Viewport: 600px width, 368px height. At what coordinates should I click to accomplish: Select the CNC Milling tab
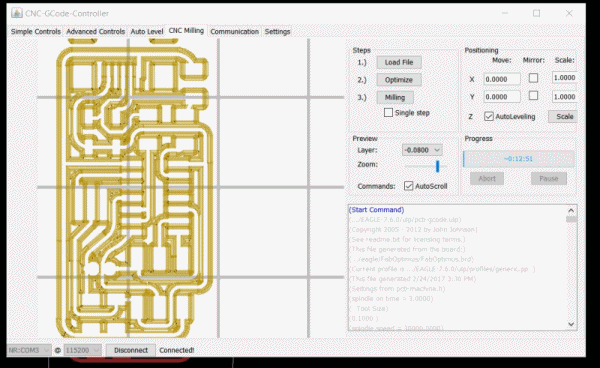pyautogui.click(x=186, y=31)
